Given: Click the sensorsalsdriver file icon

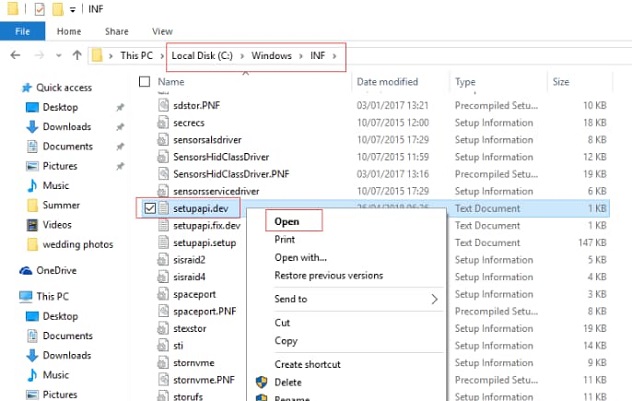Looking at the screenshot, I should click(163, 140).
